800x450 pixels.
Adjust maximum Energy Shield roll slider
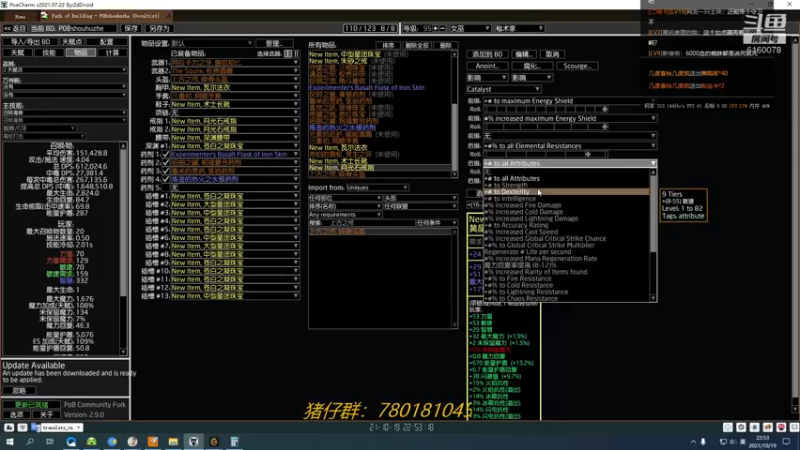click(545, 109)
